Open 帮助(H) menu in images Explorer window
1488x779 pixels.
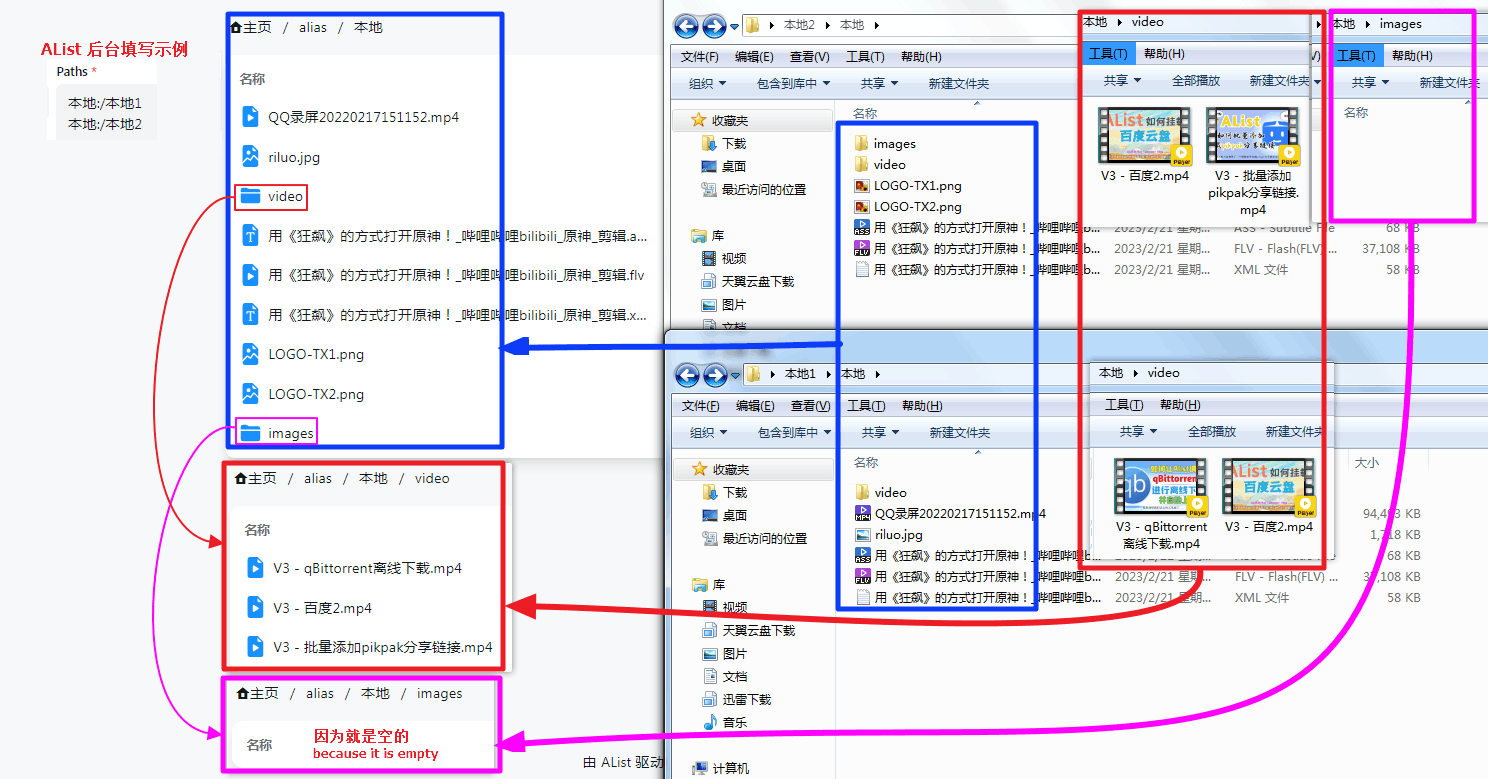point(1412,55)
